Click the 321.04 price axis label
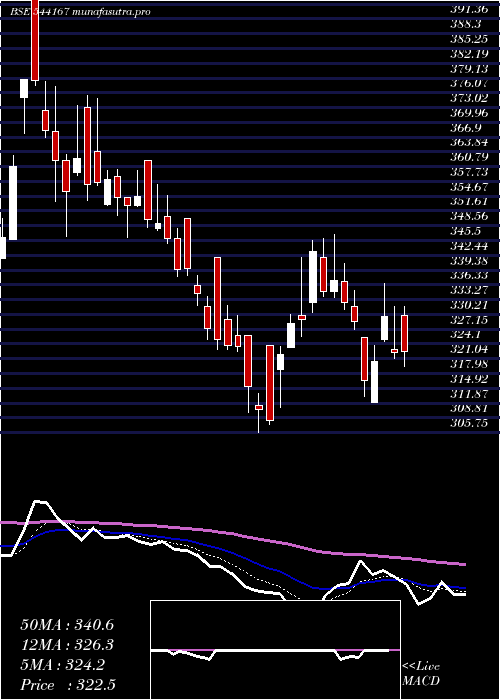 tap(469, 349)
